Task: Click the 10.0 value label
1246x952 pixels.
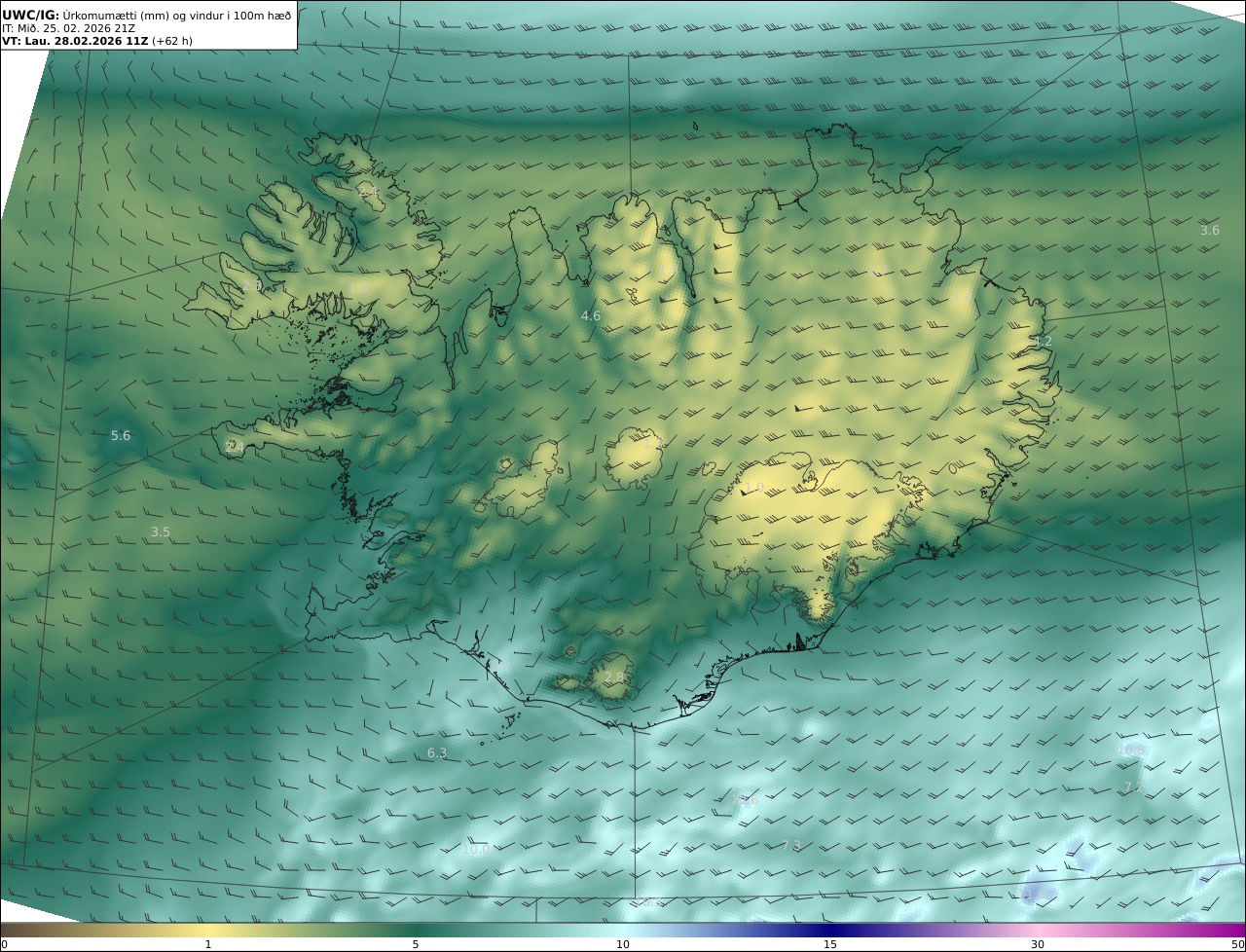Action: point(475,850)
